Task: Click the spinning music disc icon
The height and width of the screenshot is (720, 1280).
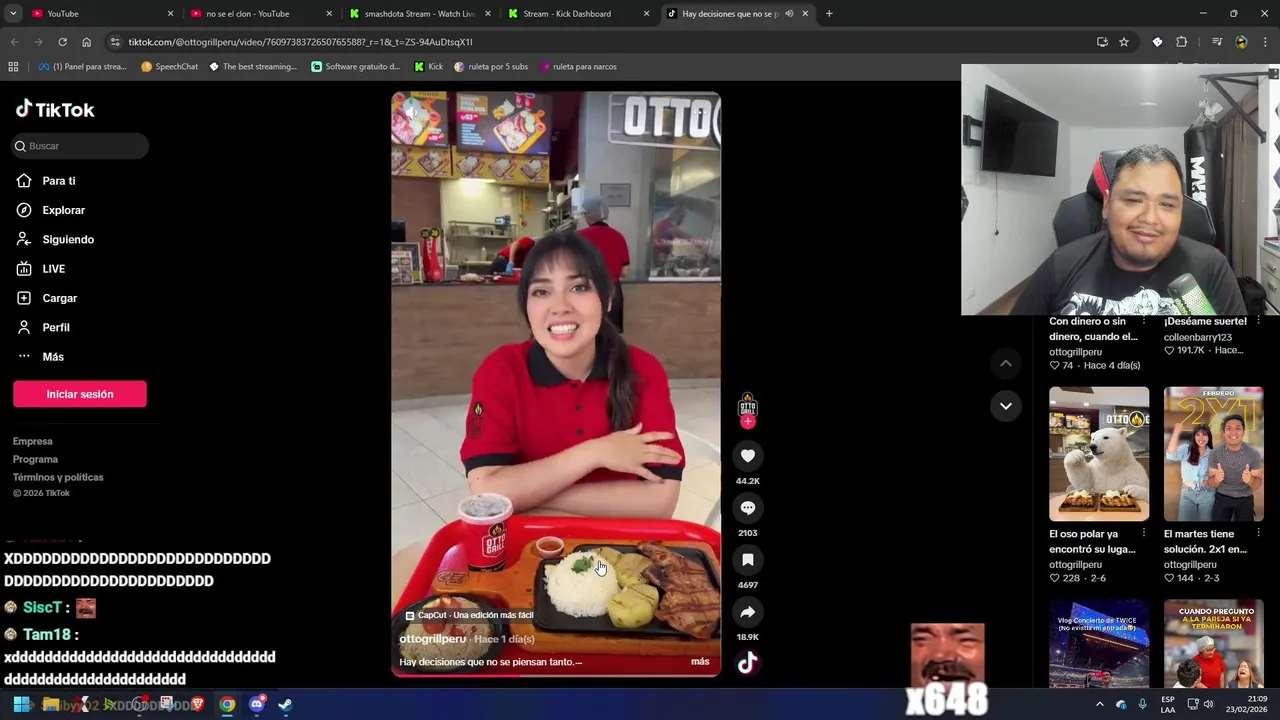Action: [747, 662]
